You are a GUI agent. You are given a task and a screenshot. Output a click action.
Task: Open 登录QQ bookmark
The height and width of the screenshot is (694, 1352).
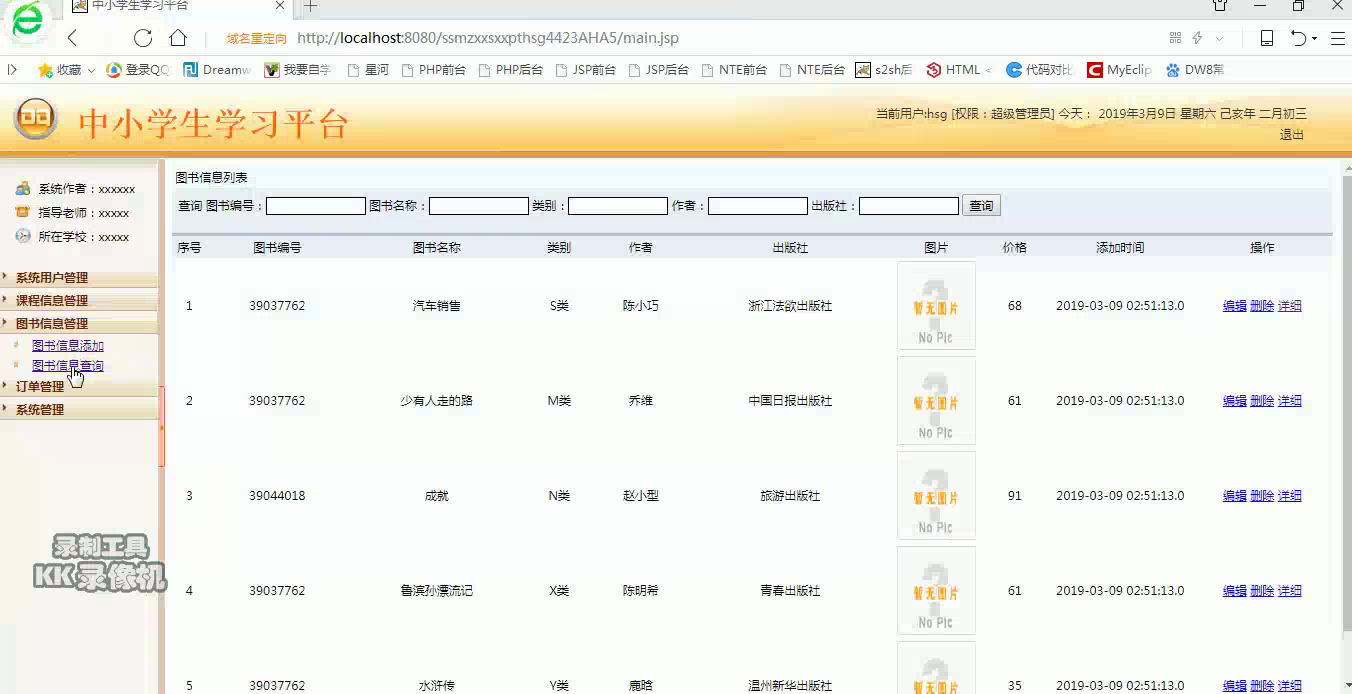tap(138, 70)
